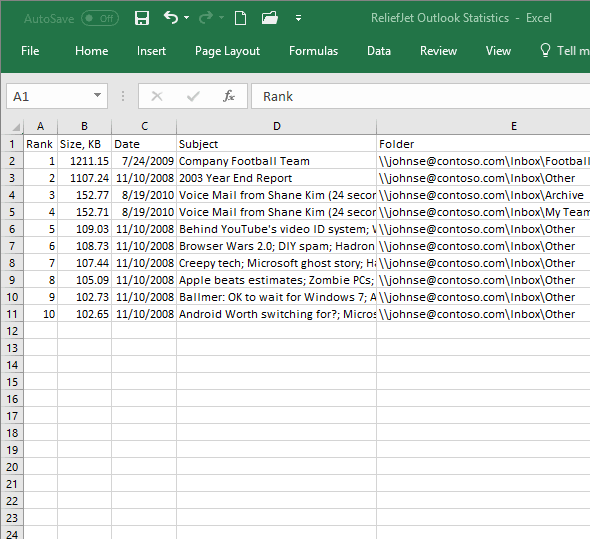The height and width of the screenshot is (539, 590).
Task: Click the formula bar containing Rank
Action: point(420,96)
